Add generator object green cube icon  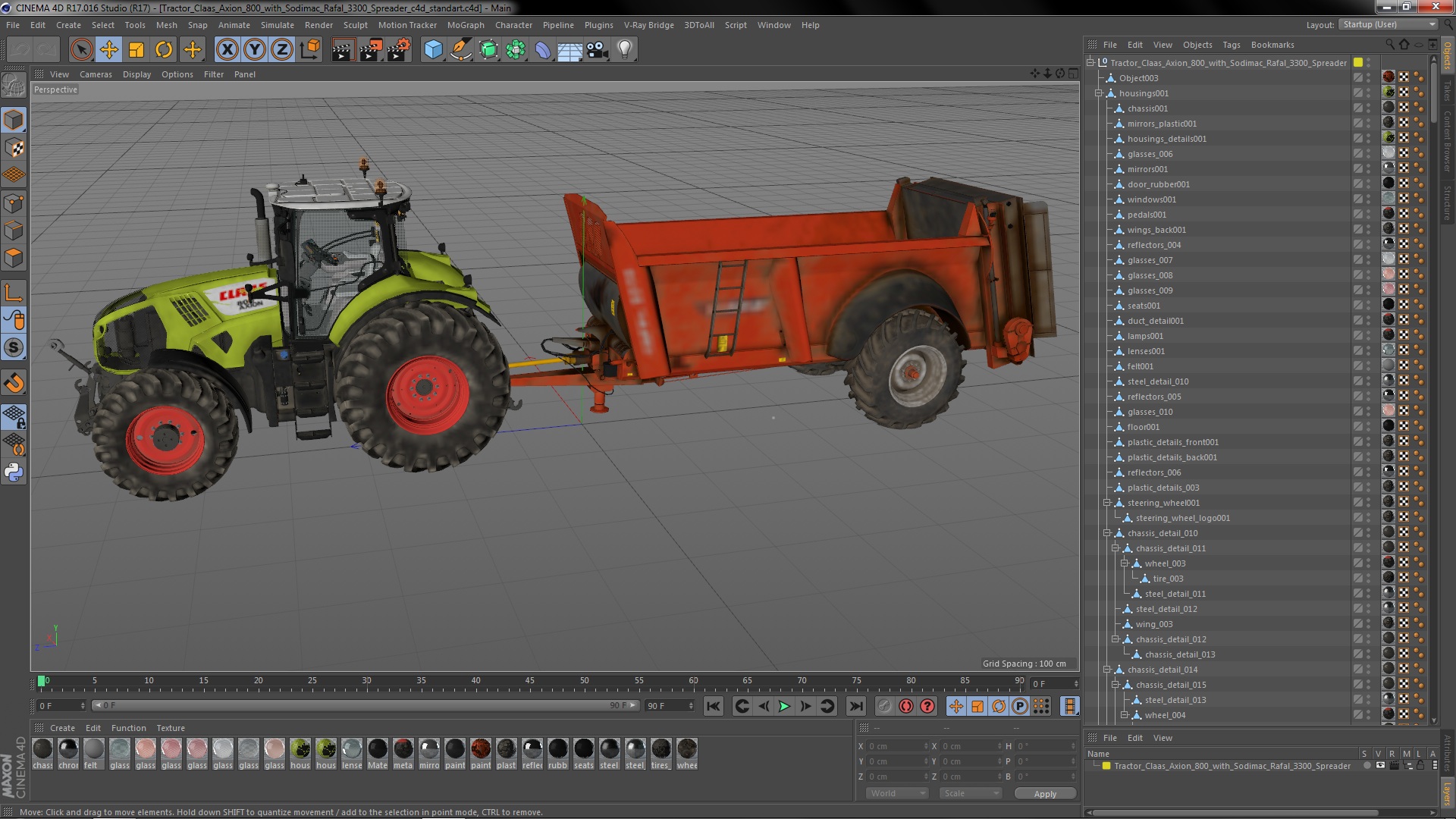(x=488, y=50)
